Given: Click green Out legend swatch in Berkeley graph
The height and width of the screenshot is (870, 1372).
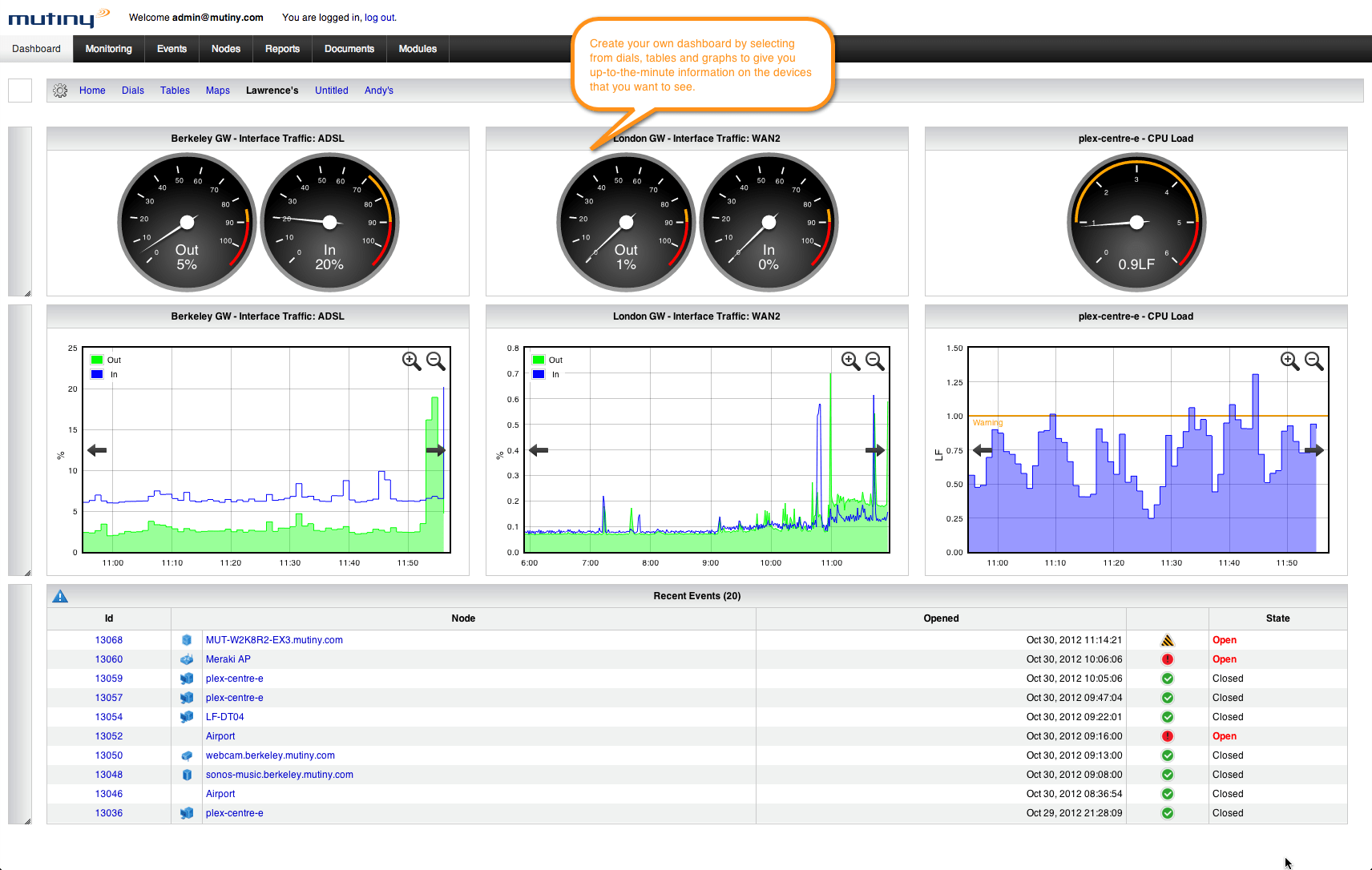Looking at the screenshot, I should click(x=97, y=360).
